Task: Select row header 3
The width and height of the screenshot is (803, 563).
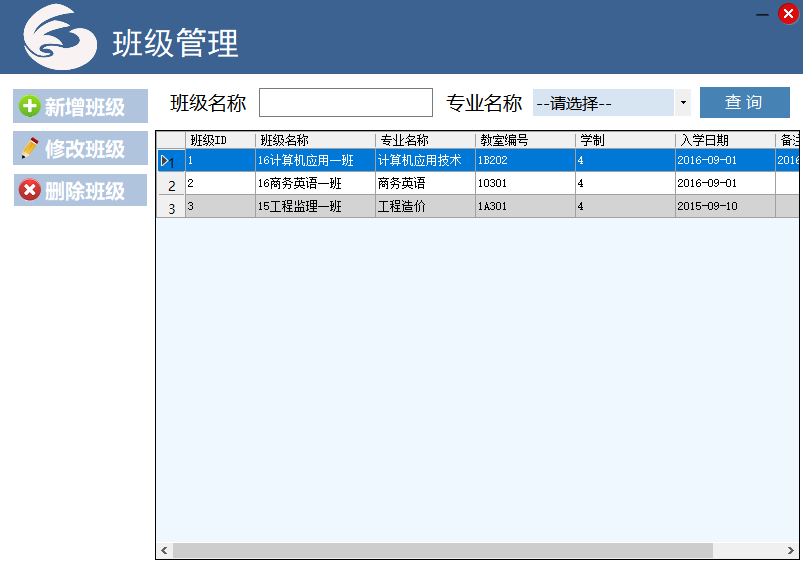Action: click(x=171, y=206)
